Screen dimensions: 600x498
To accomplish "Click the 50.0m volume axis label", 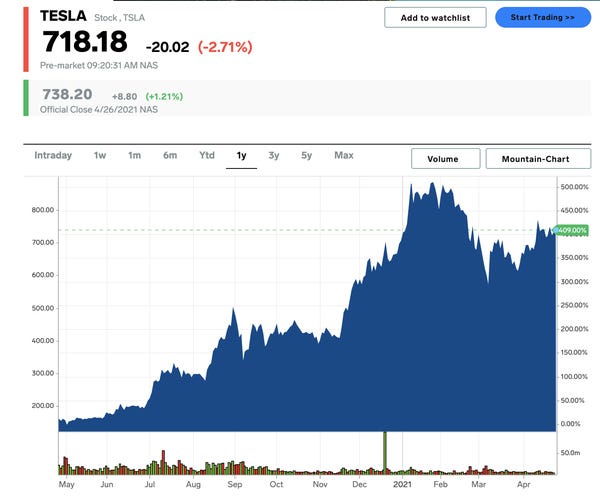I will (x=570, y=452).
